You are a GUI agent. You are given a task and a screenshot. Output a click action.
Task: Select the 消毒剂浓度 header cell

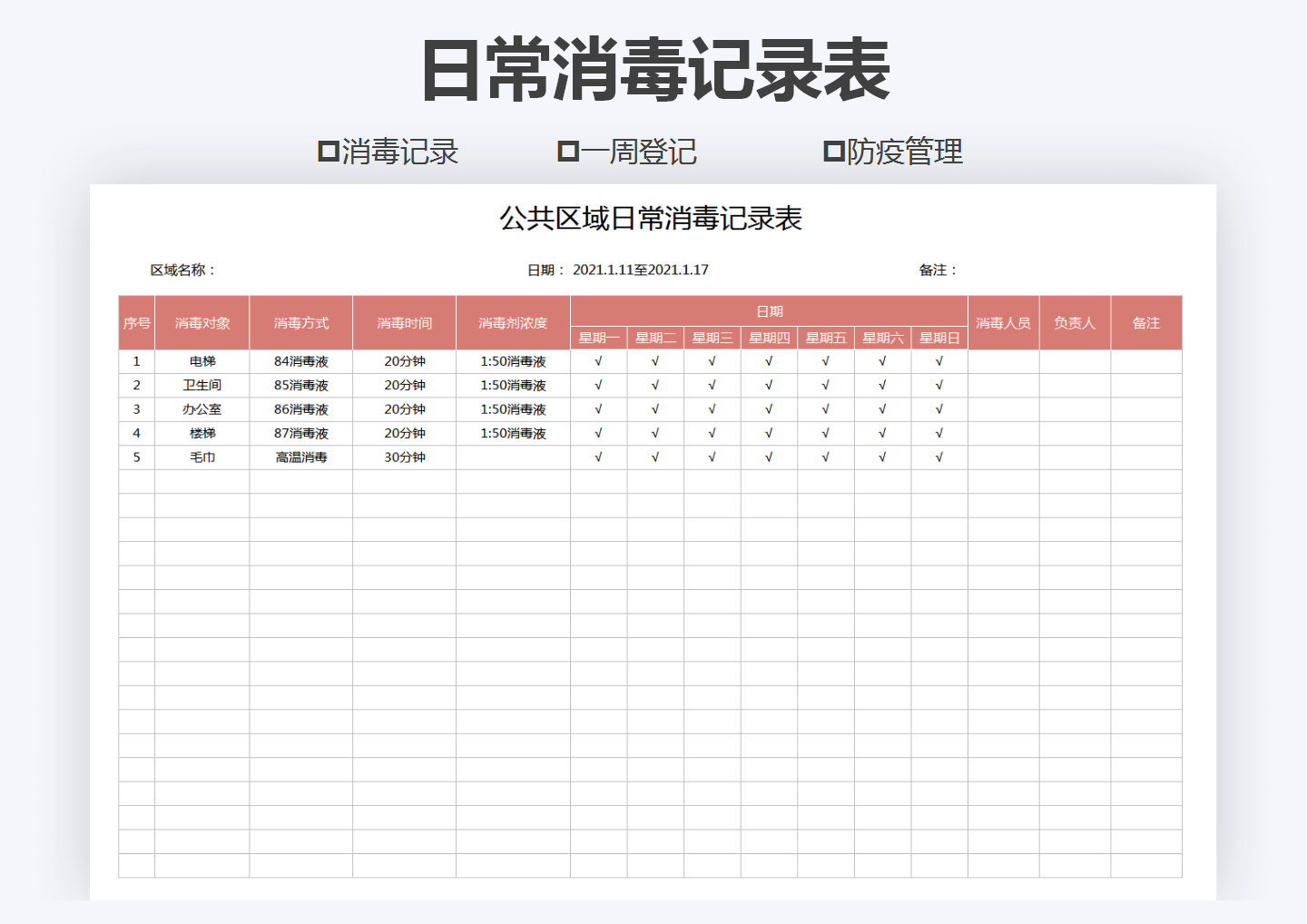(x=512, y=321)
